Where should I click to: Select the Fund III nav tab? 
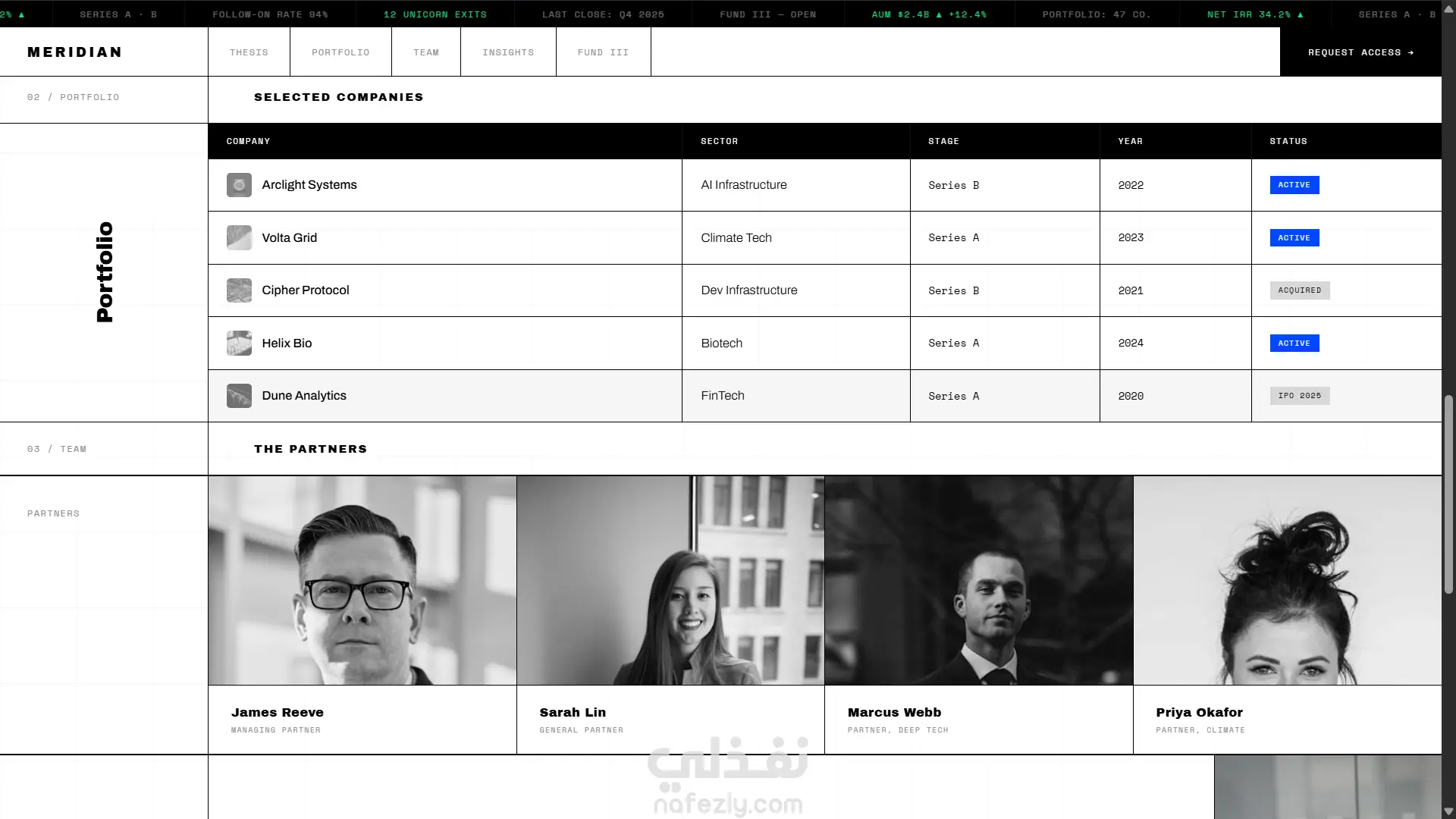pyautogui.click(x=603, y=52)
